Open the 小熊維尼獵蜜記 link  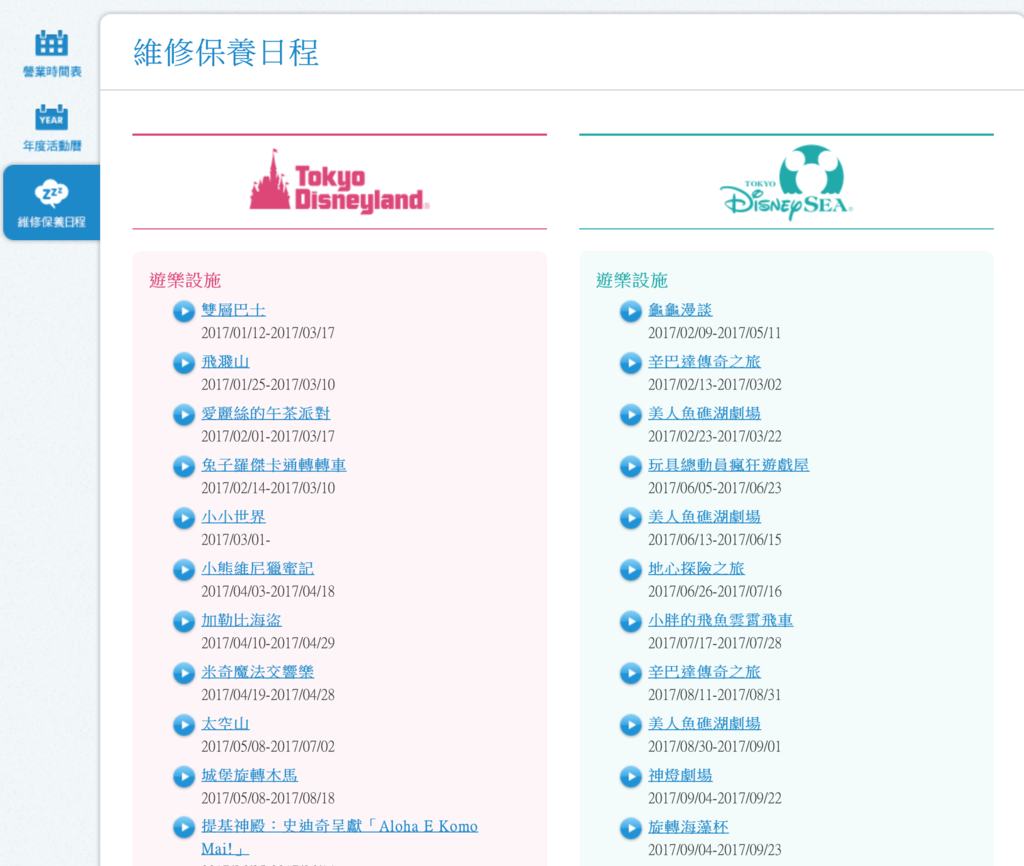tap(257, 568)
